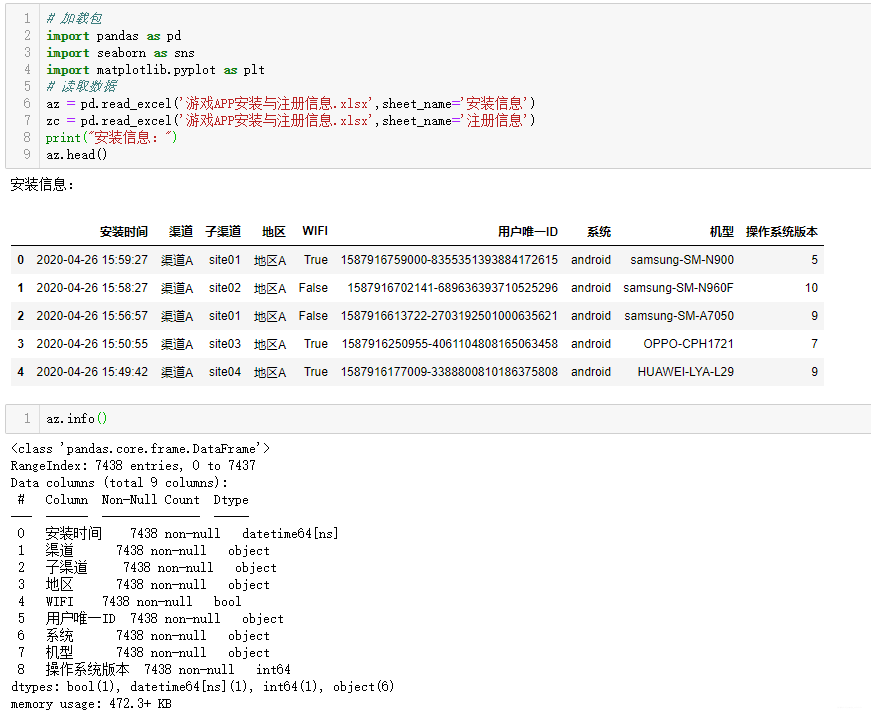Select cell 2020-04-26 15:50:55
Screen dimensions: 871x718
(92, 344)
